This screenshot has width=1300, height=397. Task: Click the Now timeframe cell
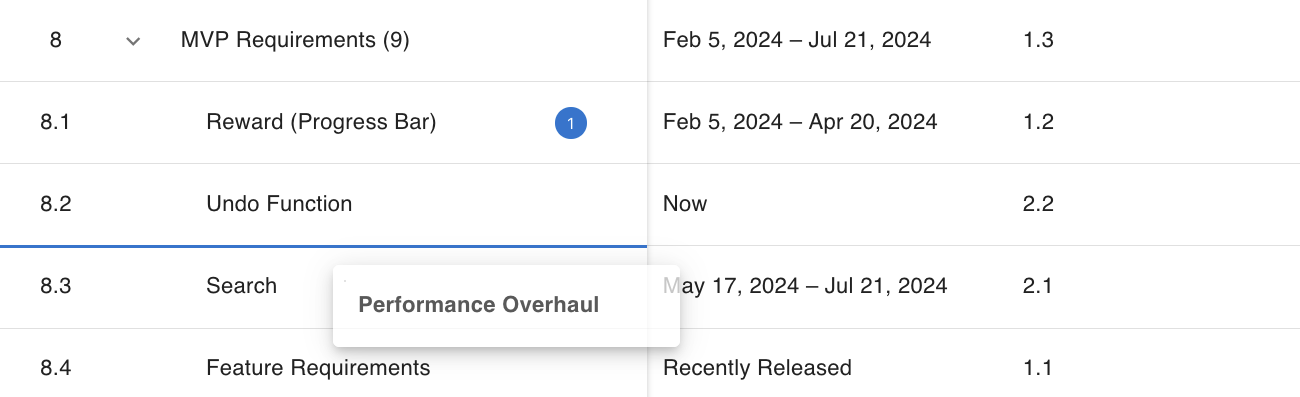coord(685,205)
